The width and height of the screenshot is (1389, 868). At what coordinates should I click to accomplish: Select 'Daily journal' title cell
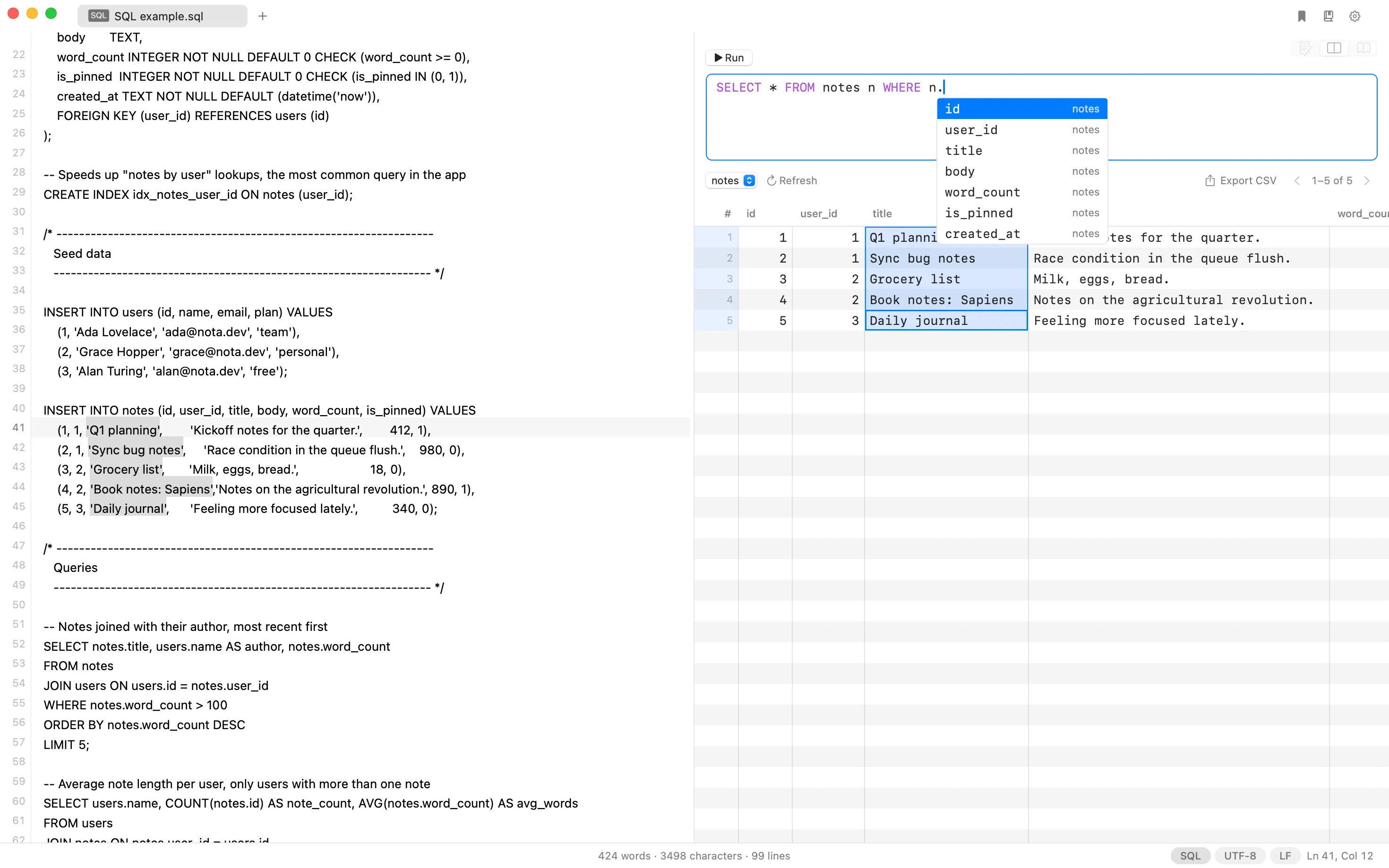pos(946,320)
